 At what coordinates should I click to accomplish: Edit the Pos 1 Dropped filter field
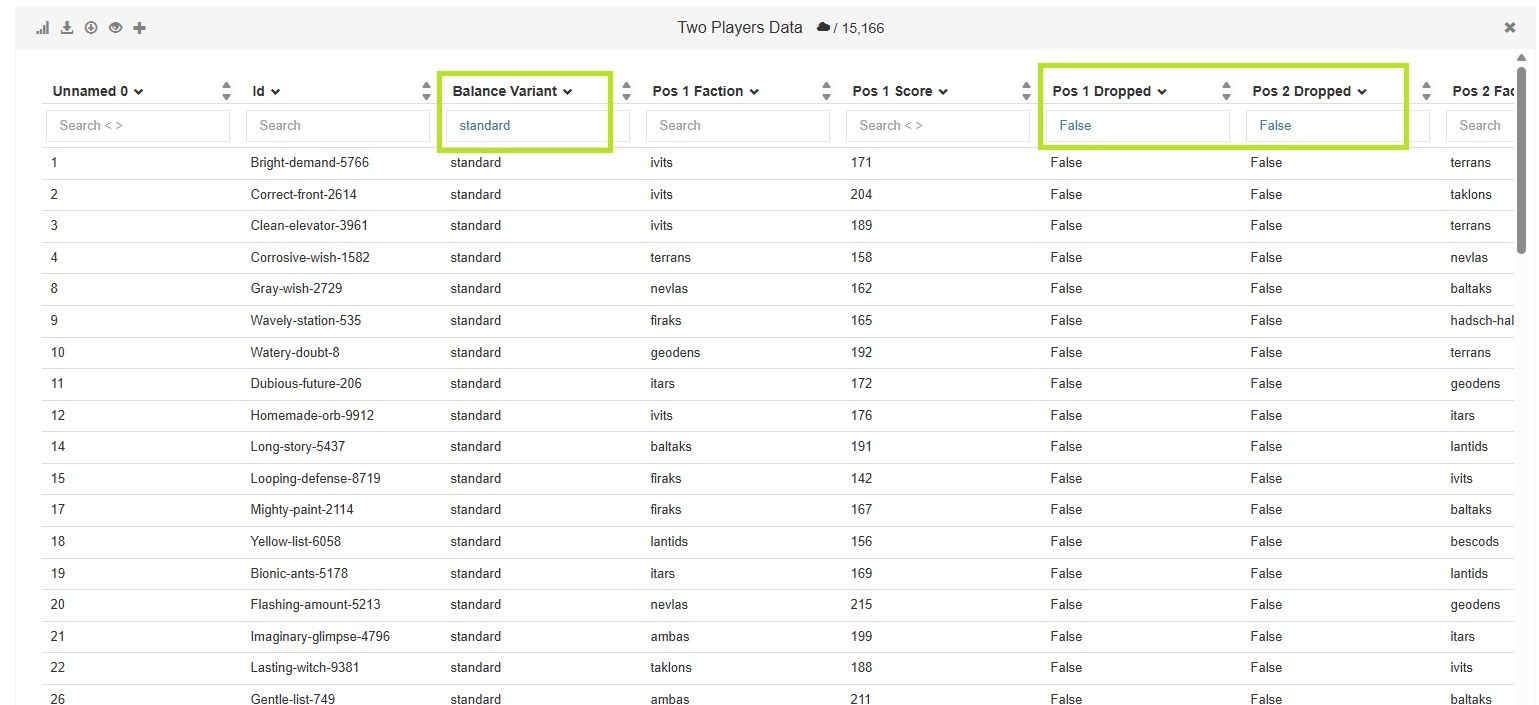[x=1138, y=125]
